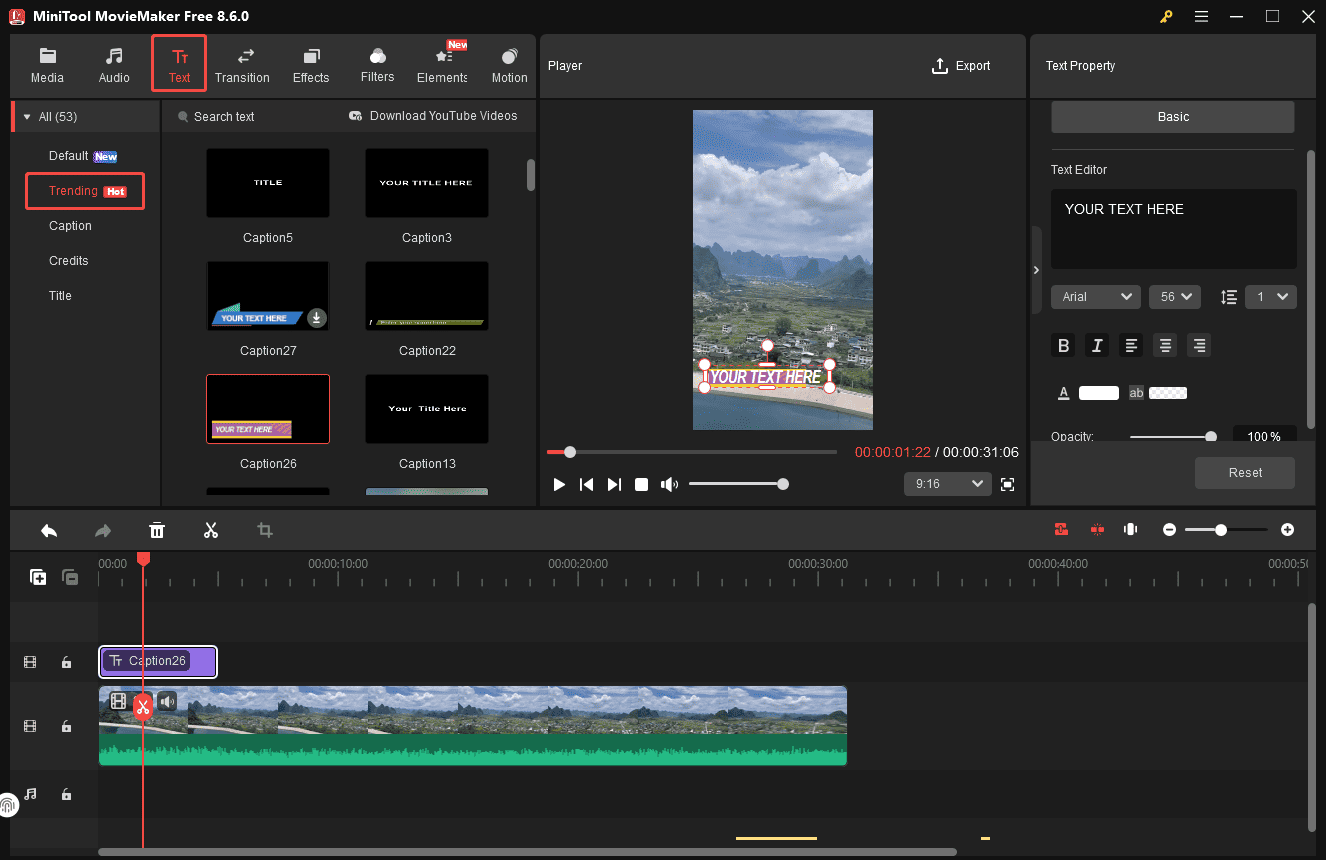Open the 9:16 aspect ratio dropdown
Screen dimensions: 1326x860
tap(947, 483)
